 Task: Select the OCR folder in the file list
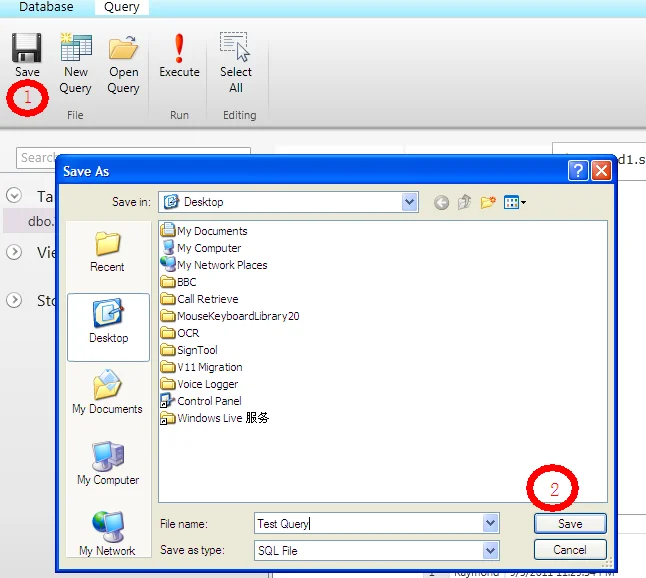point(188,333)
